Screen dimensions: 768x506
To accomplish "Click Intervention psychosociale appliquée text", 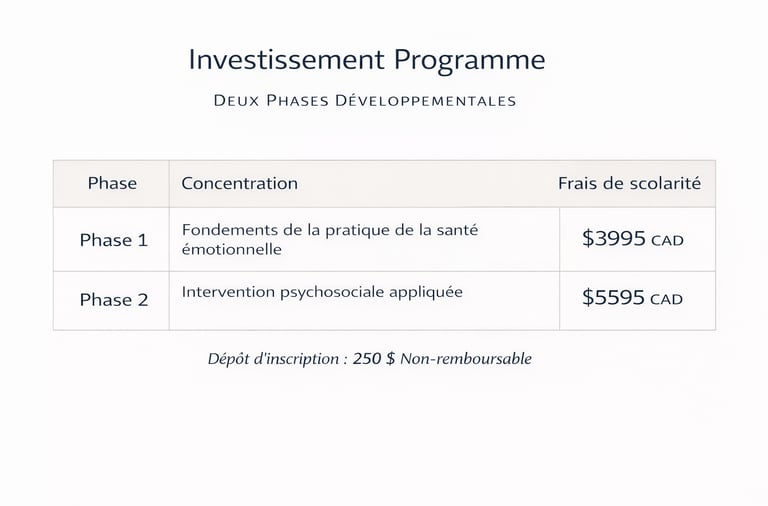I will coord(322,292).
